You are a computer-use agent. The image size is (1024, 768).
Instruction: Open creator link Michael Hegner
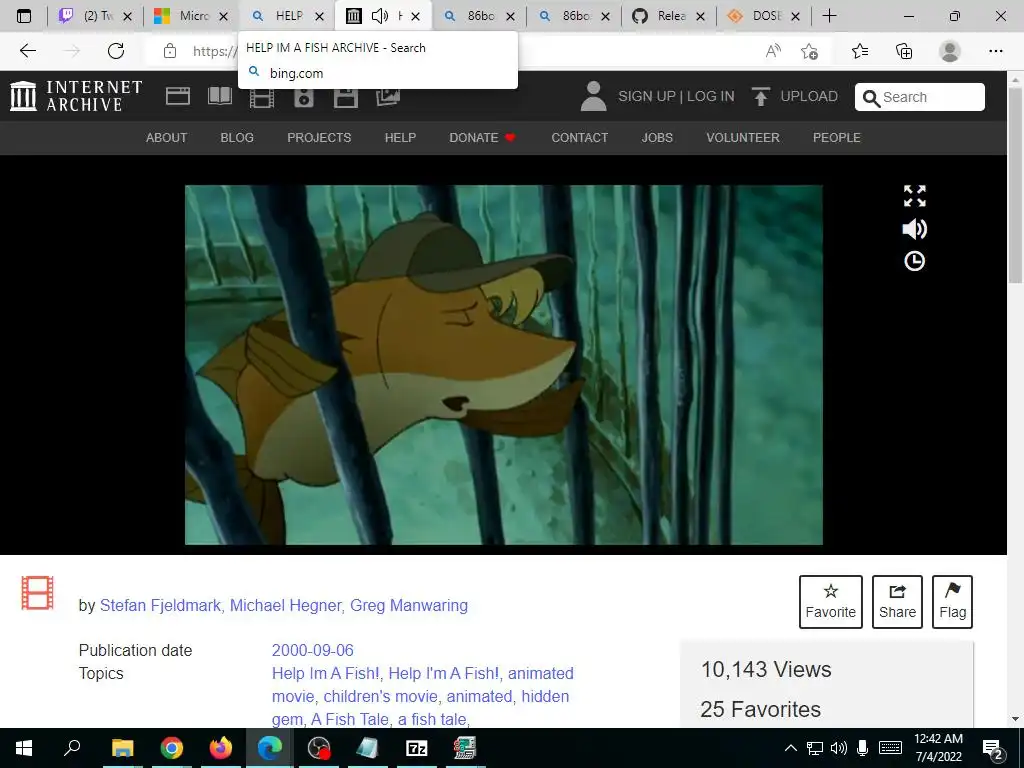point(285,605)
